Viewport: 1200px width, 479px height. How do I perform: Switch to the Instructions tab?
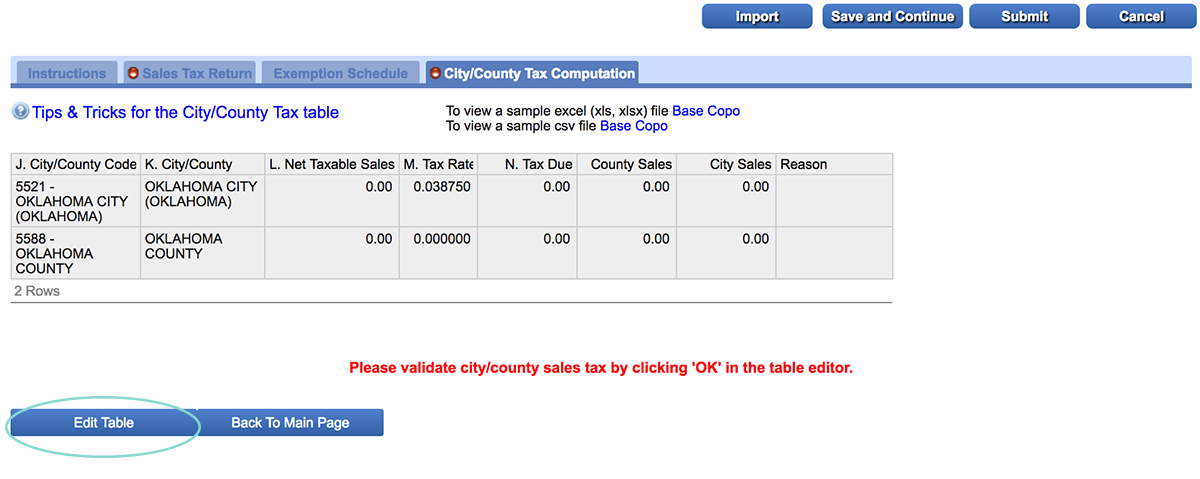coord(67,73)
